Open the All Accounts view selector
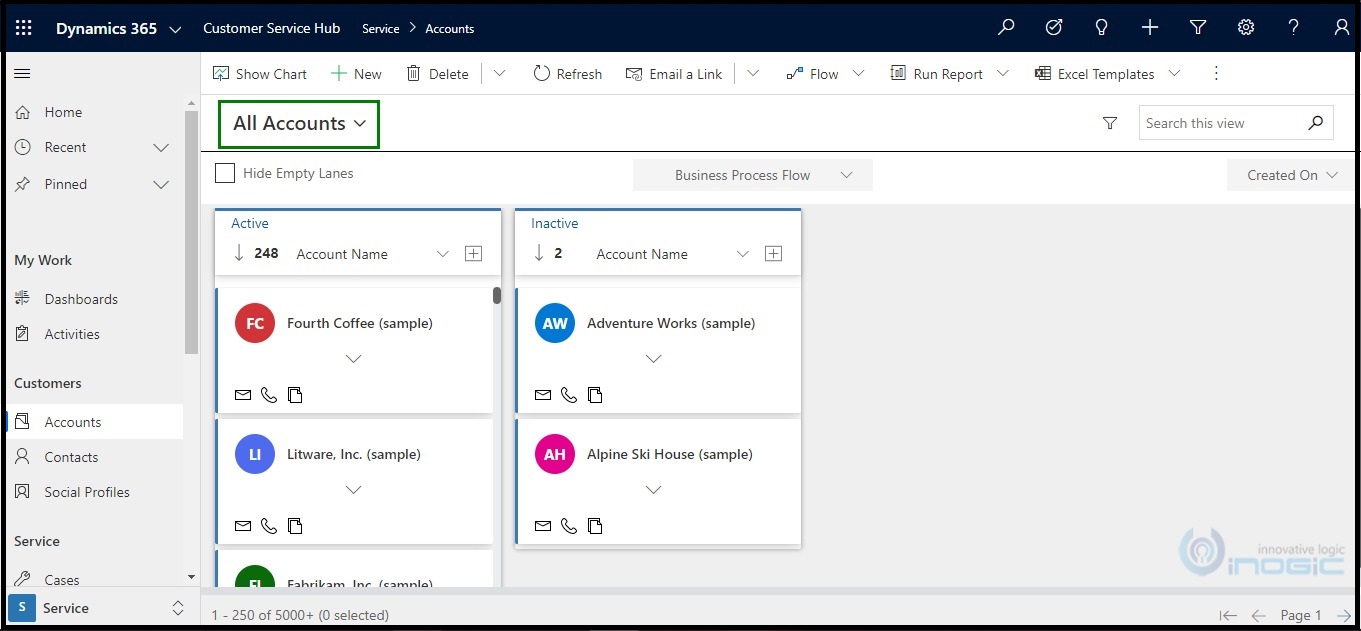 click(300, 124)
